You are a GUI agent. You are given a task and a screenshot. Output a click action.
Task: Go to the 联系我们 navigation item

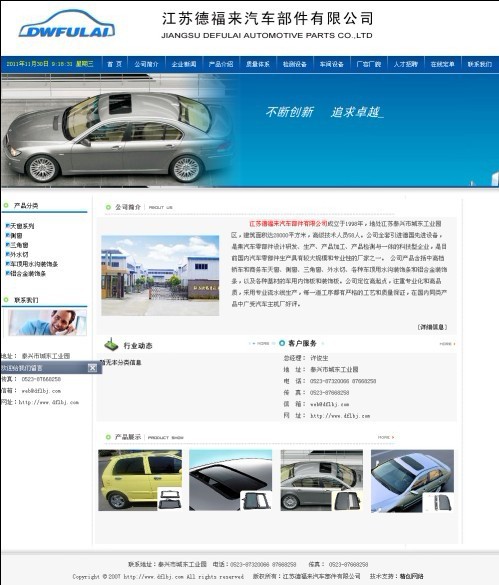(480, 64)
